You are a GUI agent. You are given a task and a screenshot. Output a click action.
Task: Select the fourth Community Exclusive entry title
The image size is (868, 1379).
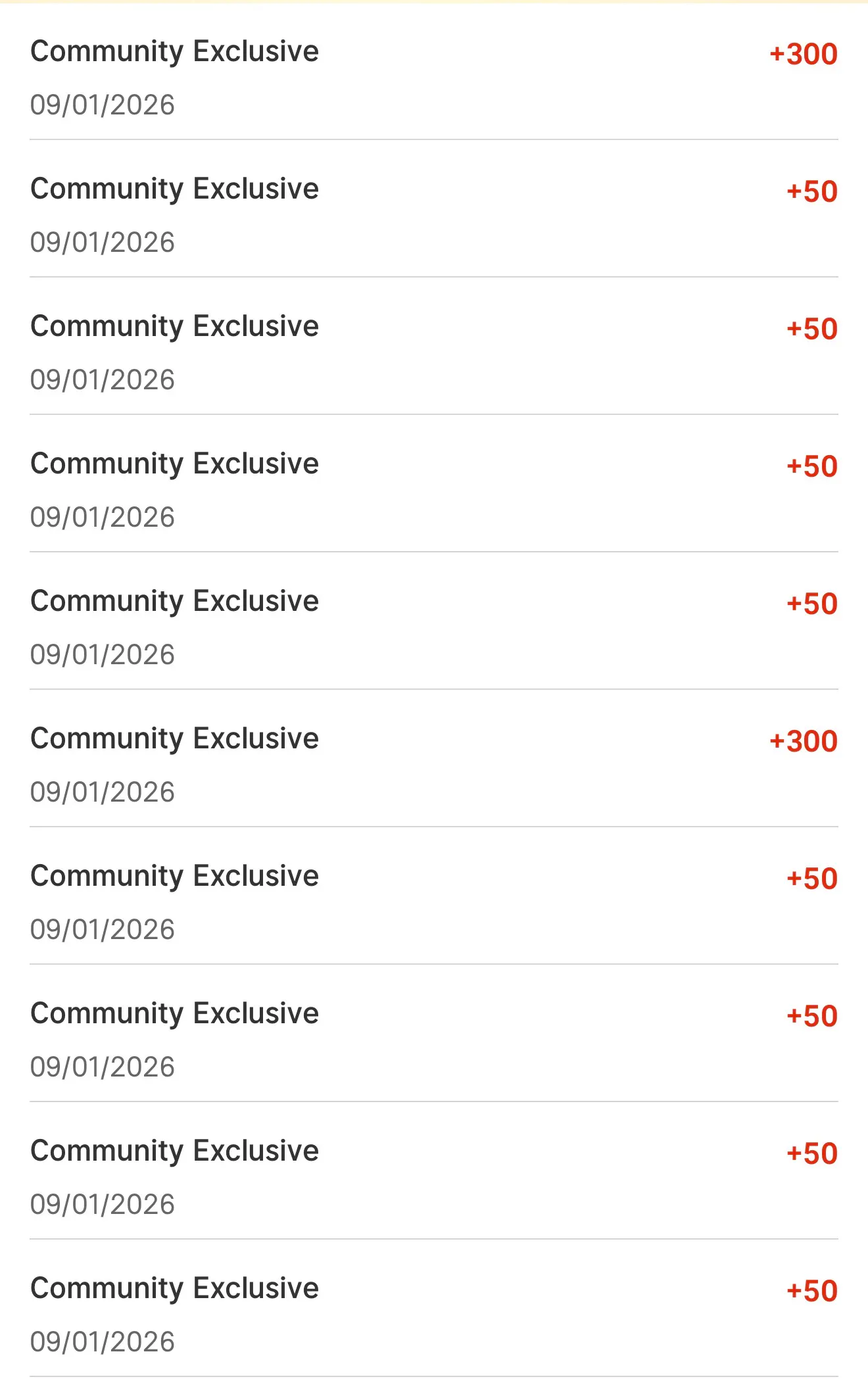pyautogui.click(x=174, y=464)
